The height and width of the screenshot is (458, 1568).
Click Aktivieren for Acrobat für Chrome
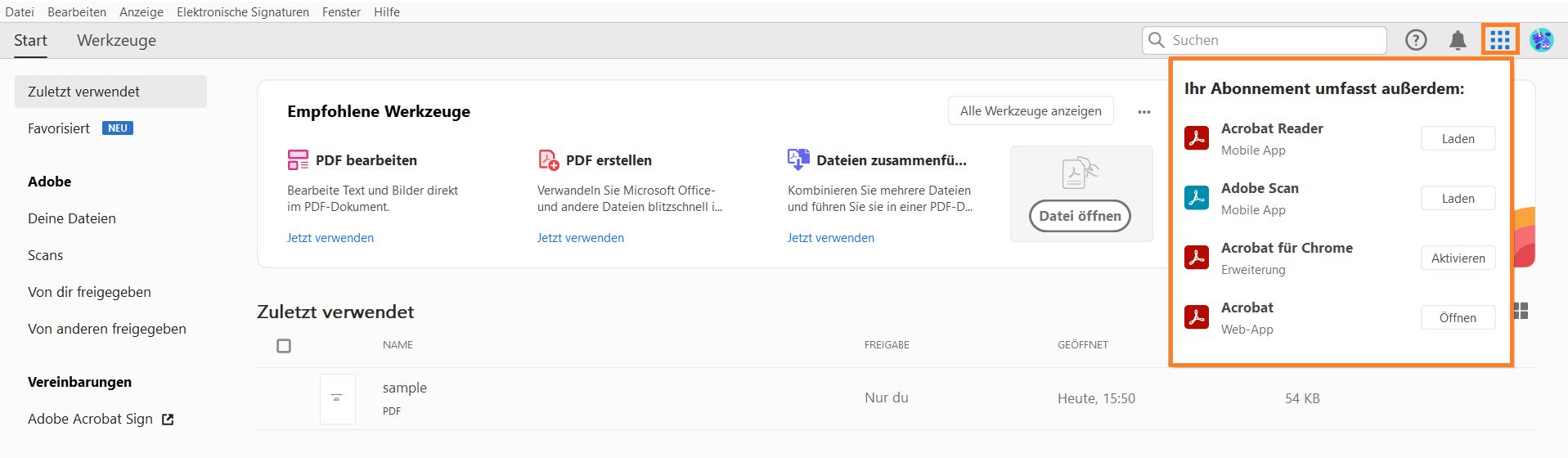[x=1458, y=258]
